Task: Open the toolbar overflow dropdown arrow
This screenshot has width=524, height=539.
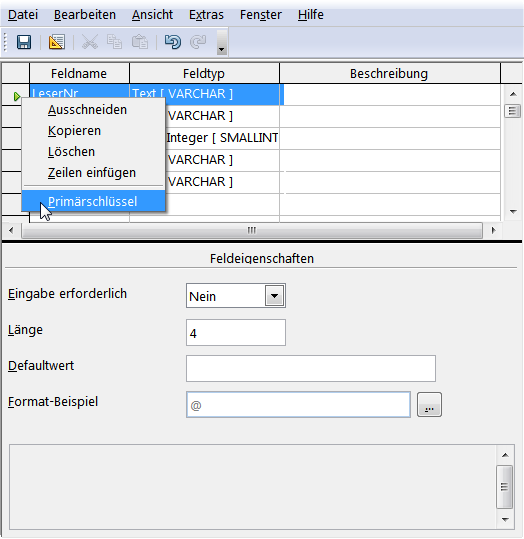Action: pos(222,42)
